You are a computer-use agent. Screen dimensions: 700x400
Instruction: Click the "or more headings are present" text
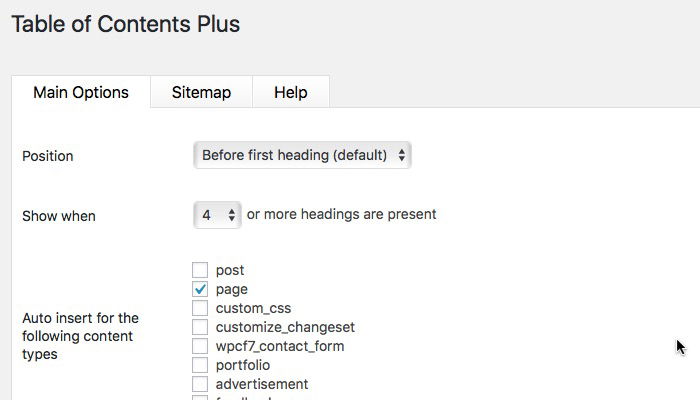[341, 214]
